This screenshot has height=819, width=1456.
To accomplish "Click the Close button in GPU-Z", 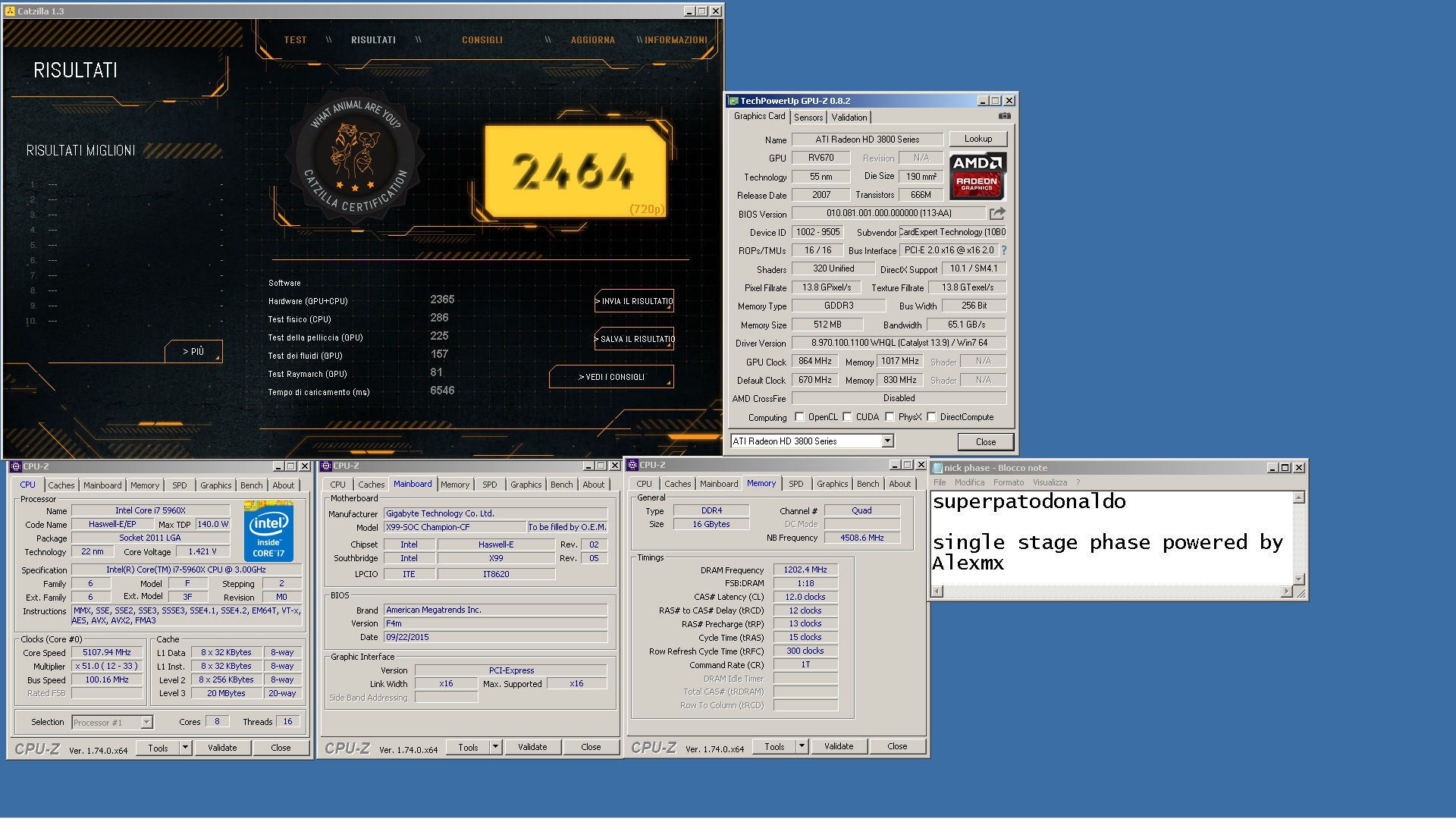I will 986,442.
